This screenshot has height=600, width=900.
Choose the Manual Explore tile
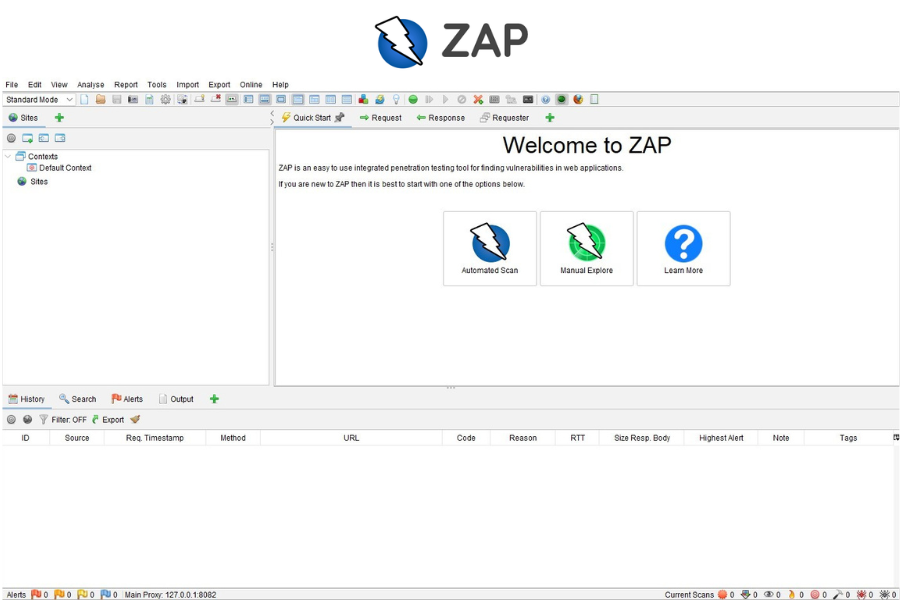pyautogui.click(x=587, y=248)
